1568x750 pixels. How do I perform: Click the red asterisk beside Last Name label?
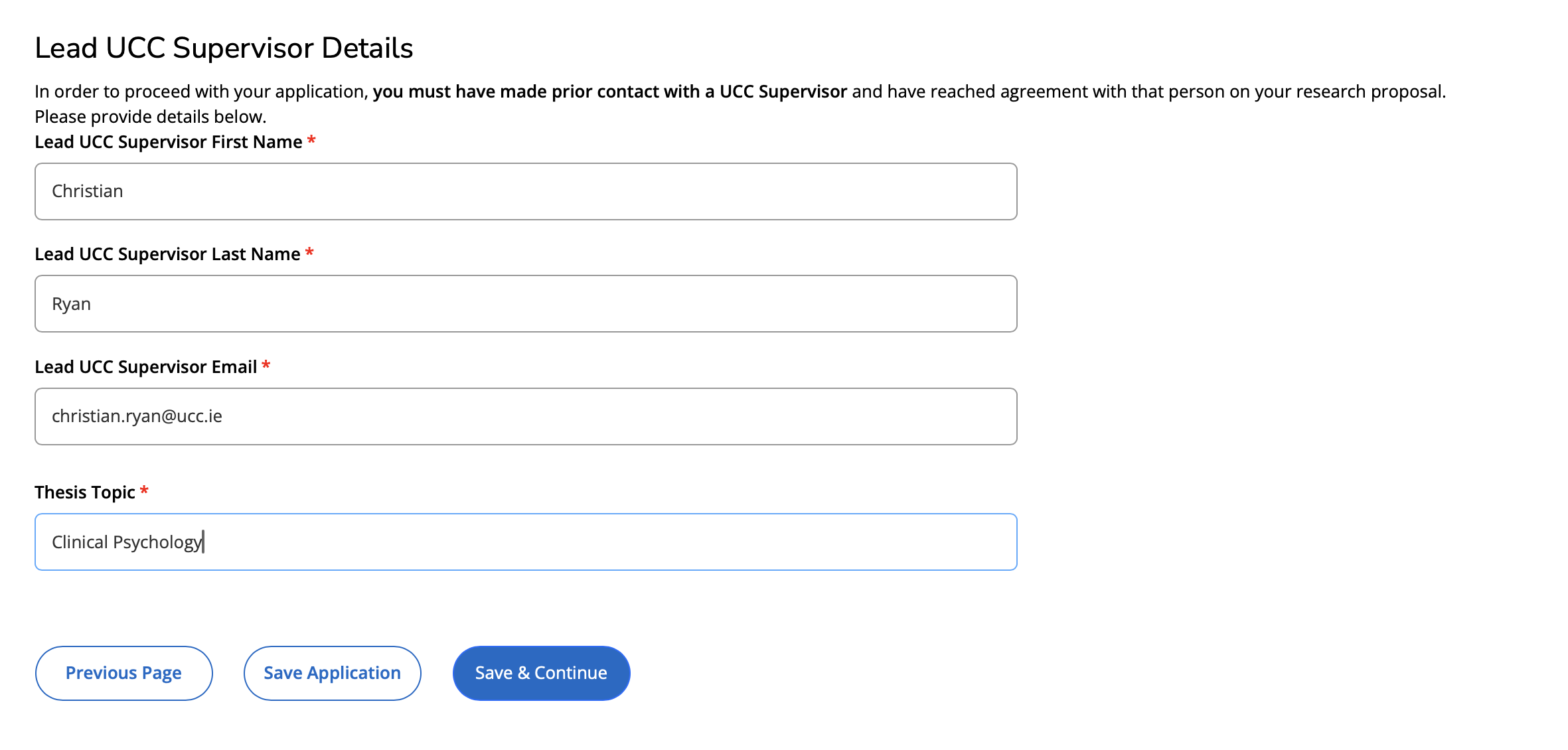(x=309, y=252)
